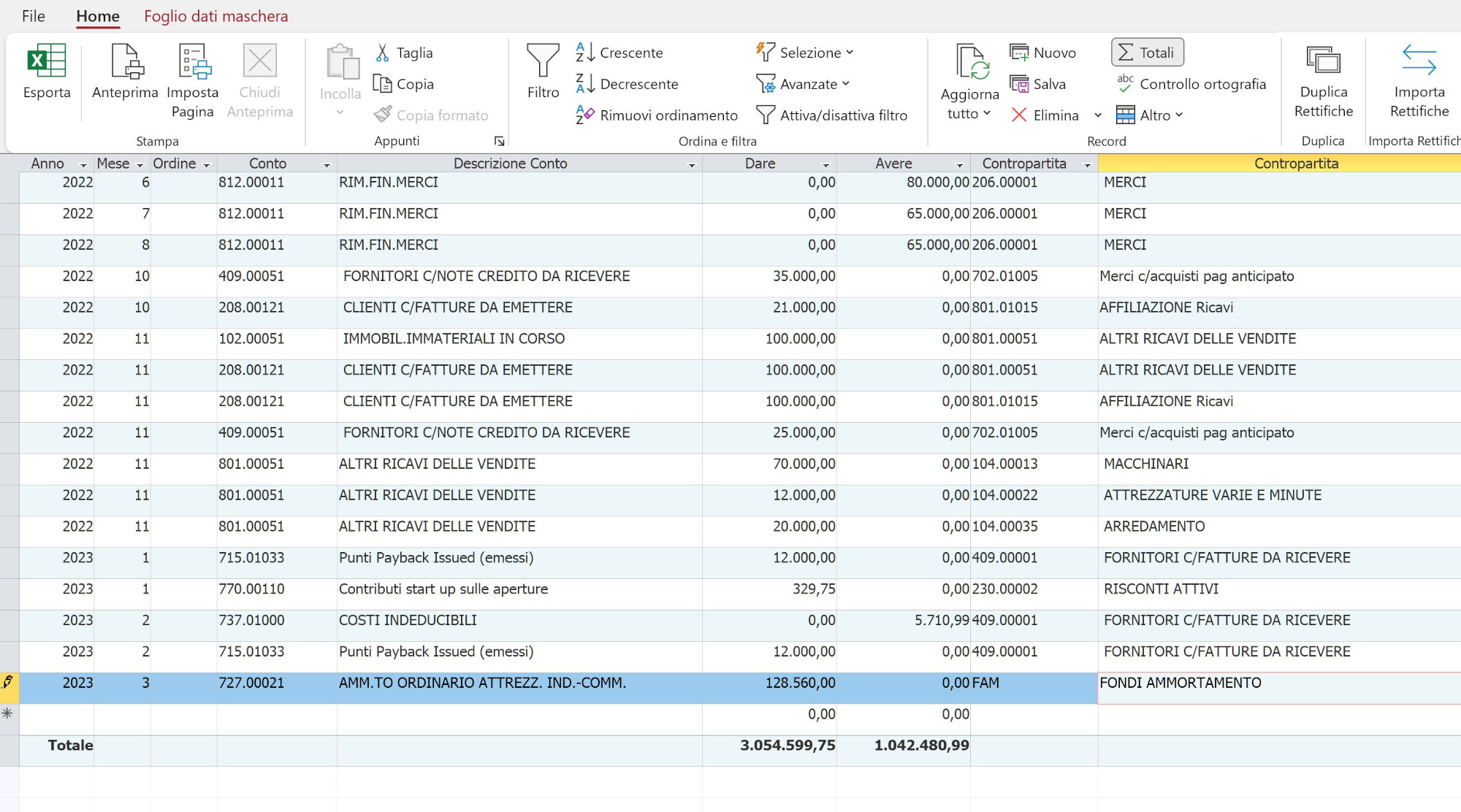Screen dimensions: 1461x812
Task: Open the Dare column filter arrow
Action: coord(825,165)
